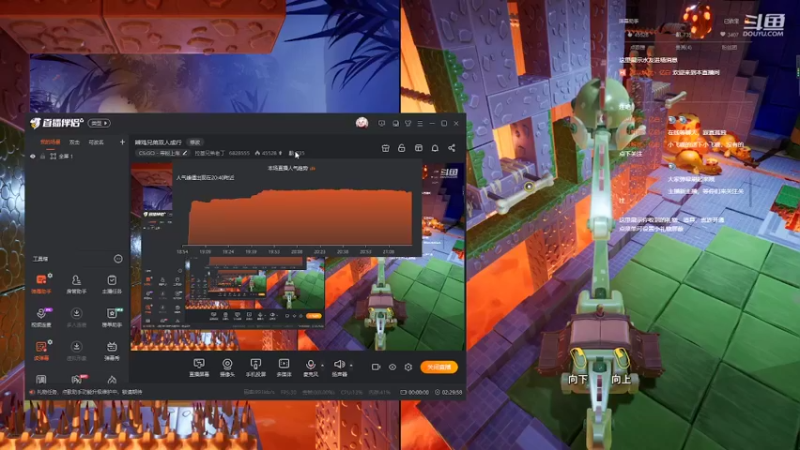The width and height of the screenshot is (800, 450).
Task: Open the message bubble icon in the title bar
Action: click(382, 123)
